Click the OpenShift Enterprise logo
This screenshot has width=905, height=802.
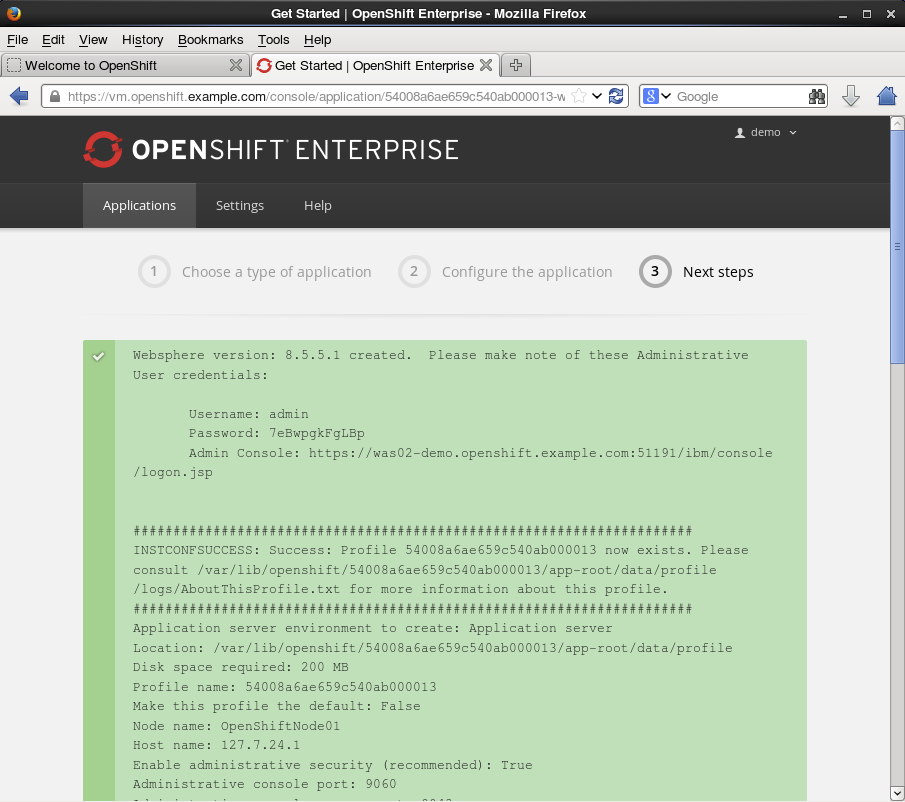pyautogui.click(x=271, y=149)
